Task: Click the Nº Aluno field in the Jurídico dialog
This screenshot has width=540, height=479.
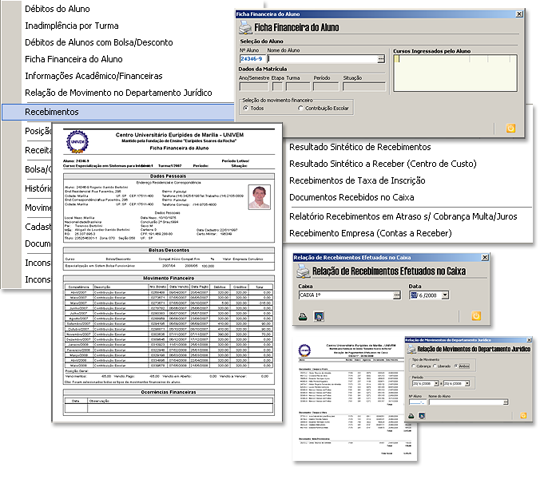Action: (417, 402)
